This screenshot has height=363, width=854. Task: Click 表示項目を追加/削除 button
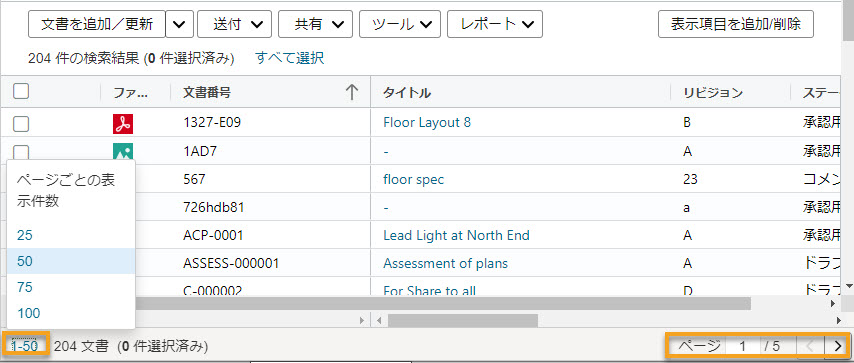(736, 24)
